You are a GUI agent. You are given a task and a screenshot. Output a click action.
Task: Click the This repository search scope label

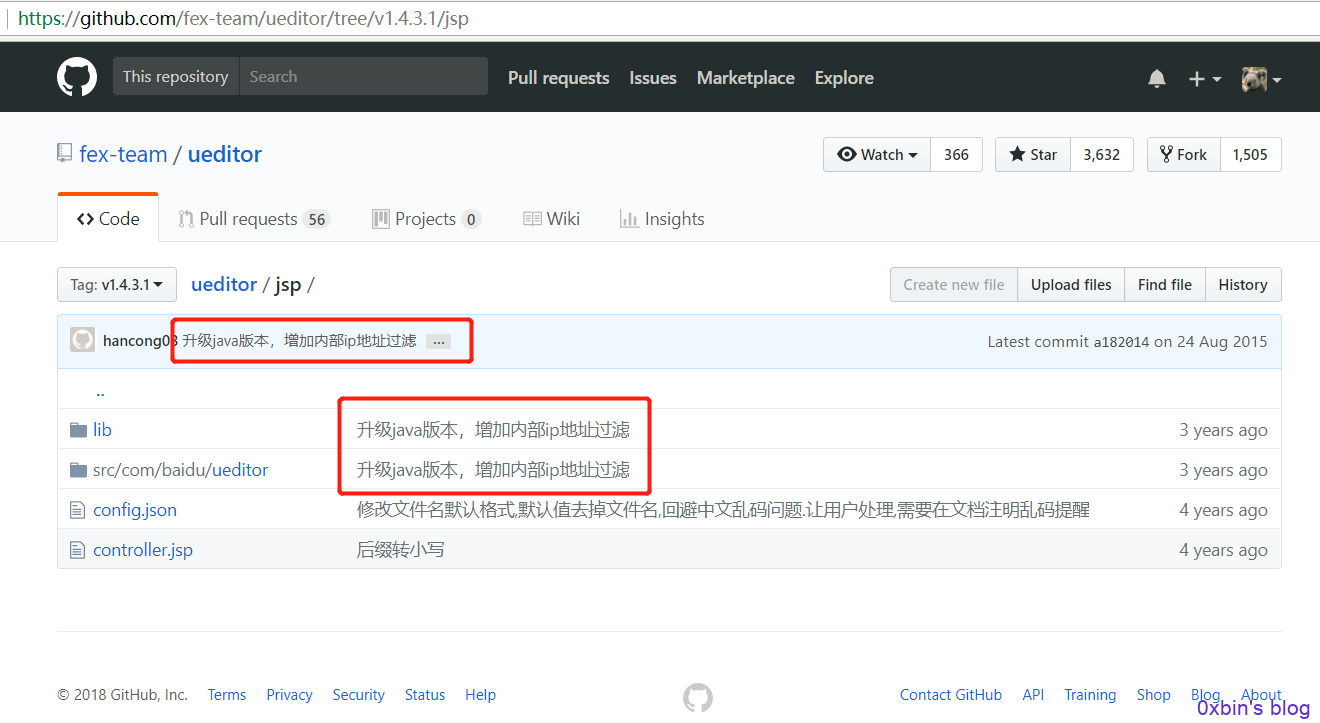pyautogui.click(x=176, y=76)
